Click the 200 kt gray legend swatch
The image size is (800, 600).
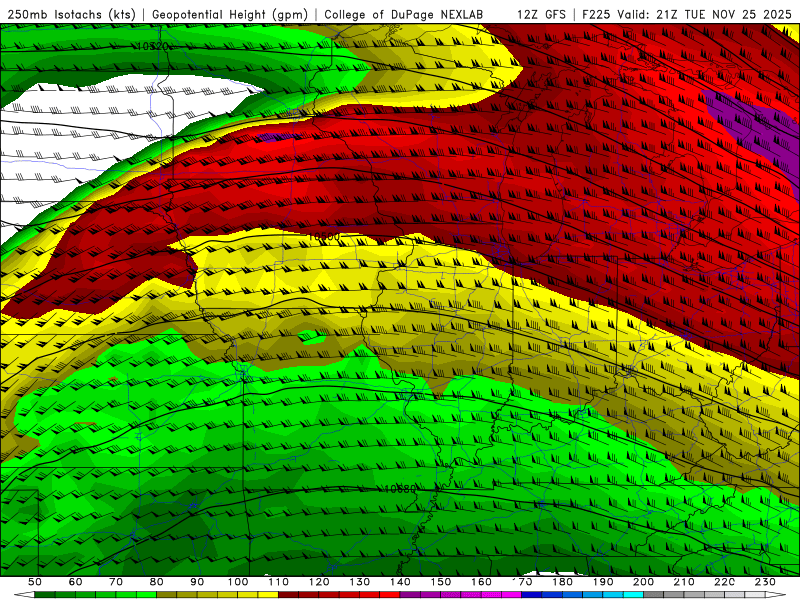click(654, 595)
